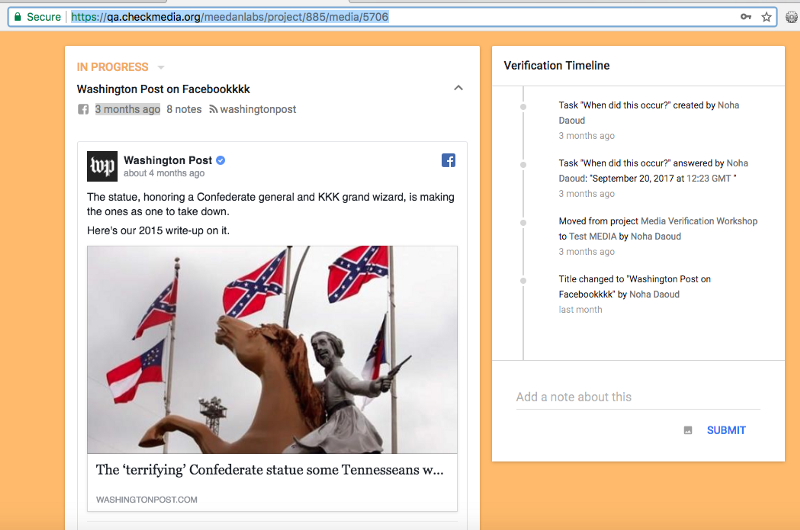Click the Washington Post on Facebookkkk title
The width and height of the screenshot is (800, 530).
(163, 89)
